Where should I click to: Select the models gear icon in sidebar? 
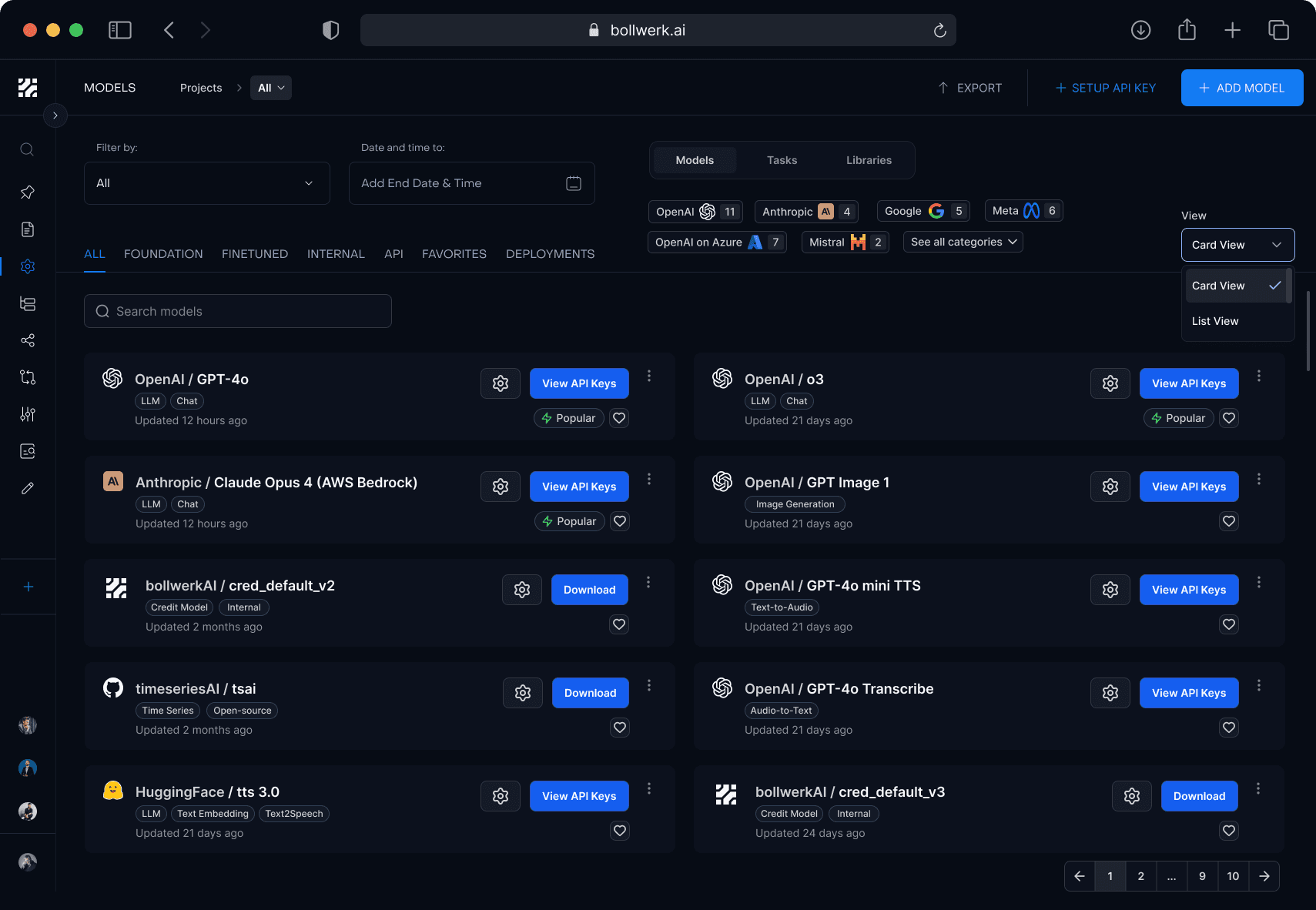pyautogui.click(x=28, y=266)
